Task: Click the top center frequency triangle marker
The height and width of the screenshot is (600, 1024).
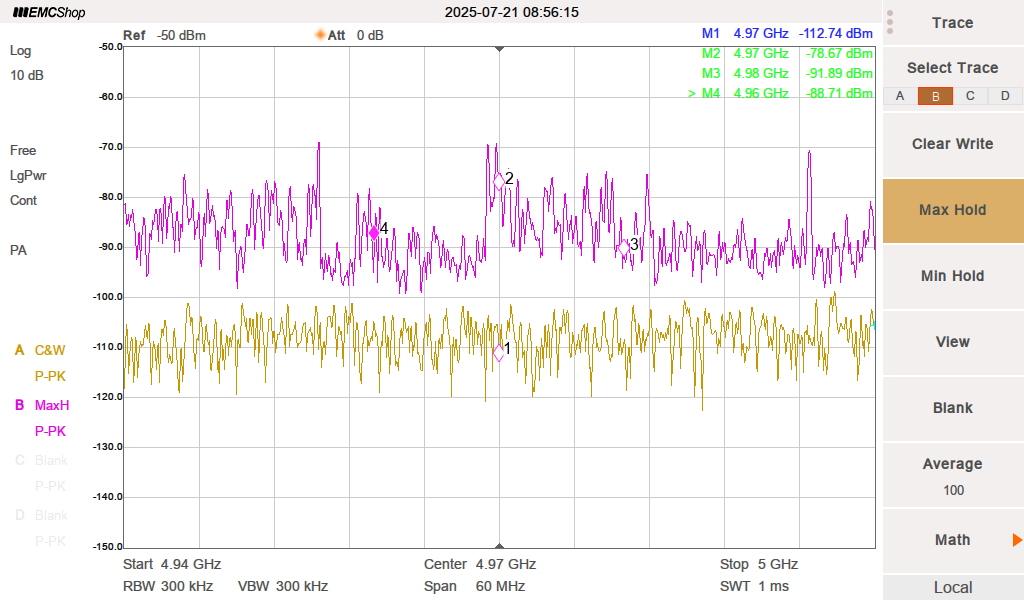Action: [x=500, y=48]
